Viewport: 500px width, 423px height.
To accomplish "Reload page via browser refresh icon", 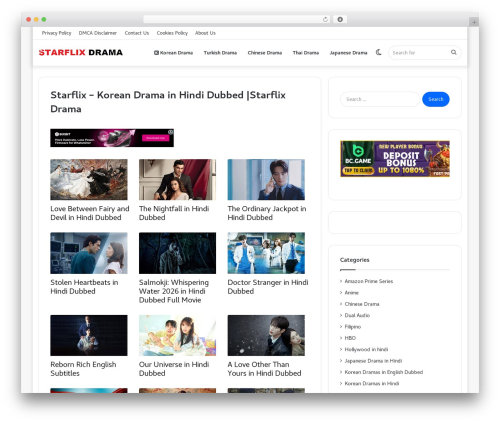I will (325, 20).
